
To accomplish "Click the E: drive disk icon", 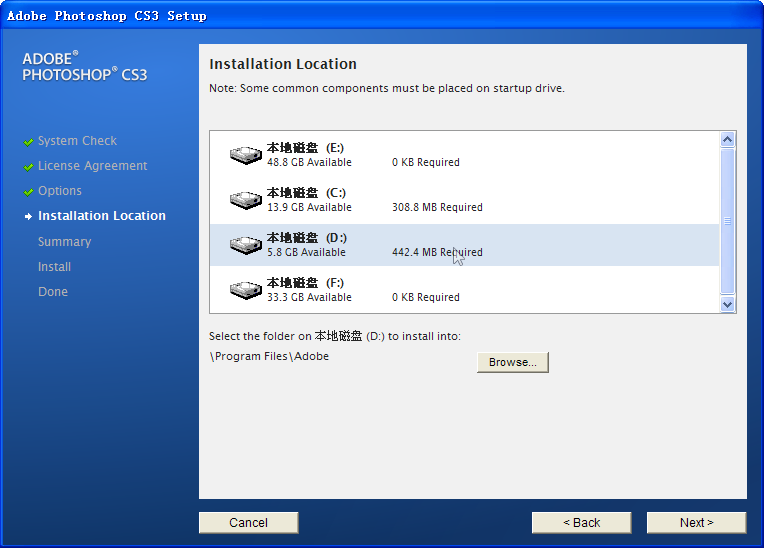I will [246, 155].
